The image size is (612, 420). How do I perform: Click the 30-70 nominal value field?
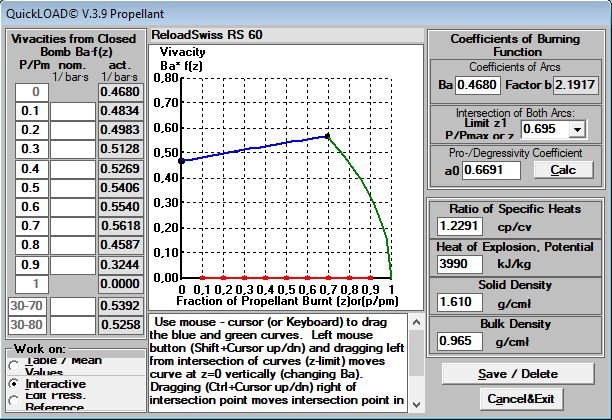coord(73,305)
